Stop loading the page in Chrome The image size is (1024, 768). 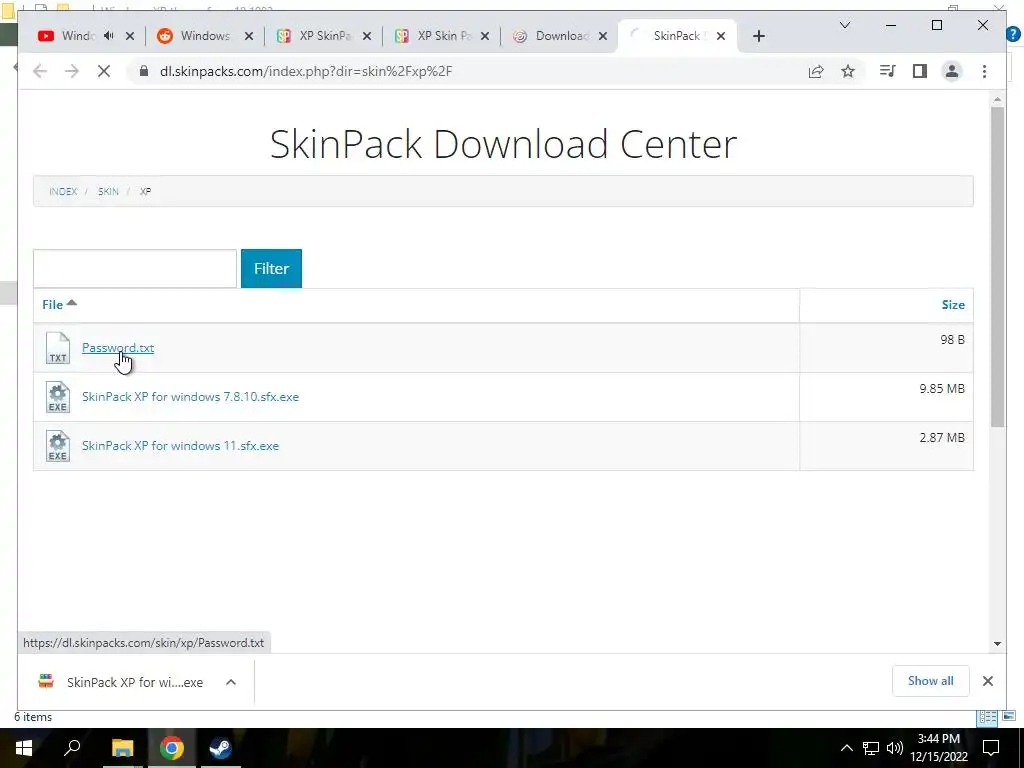(x=104, y=71)
